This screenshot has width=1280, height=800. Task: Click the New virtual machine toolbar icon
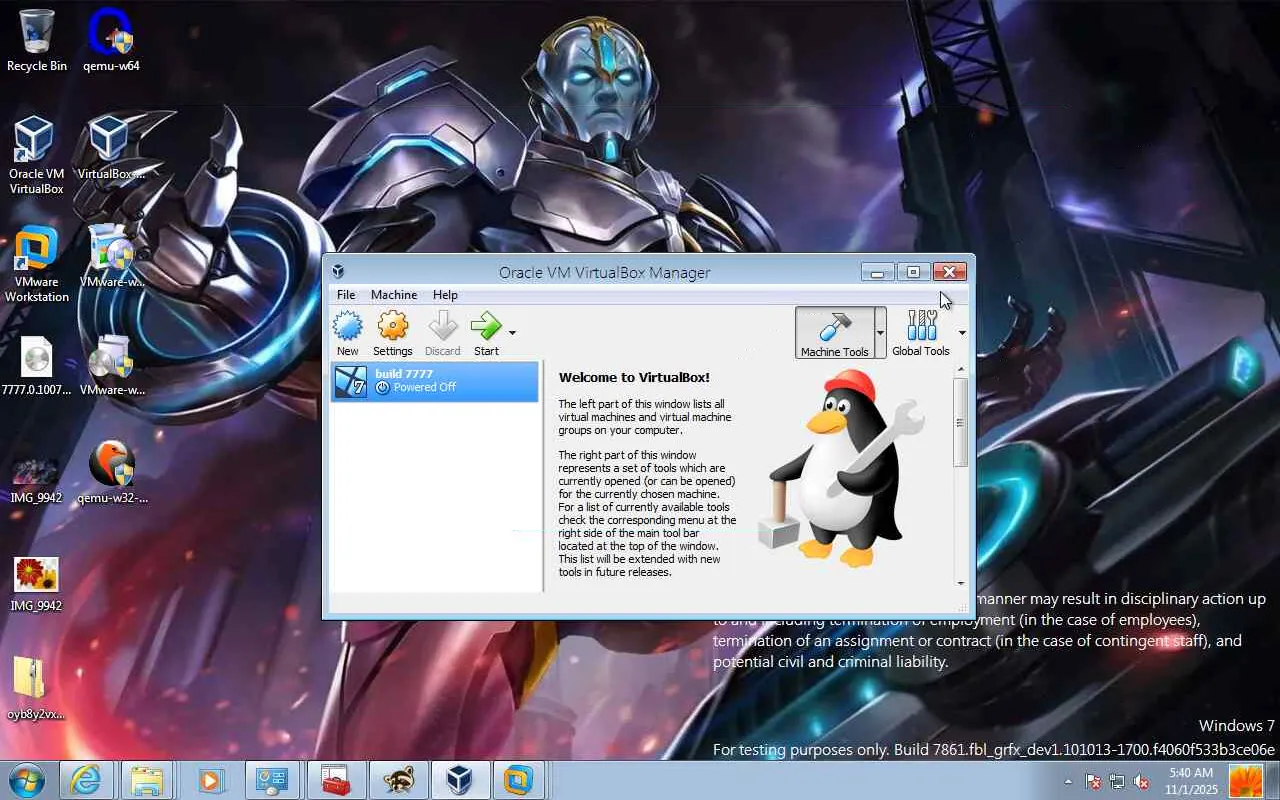pos(347,333)
